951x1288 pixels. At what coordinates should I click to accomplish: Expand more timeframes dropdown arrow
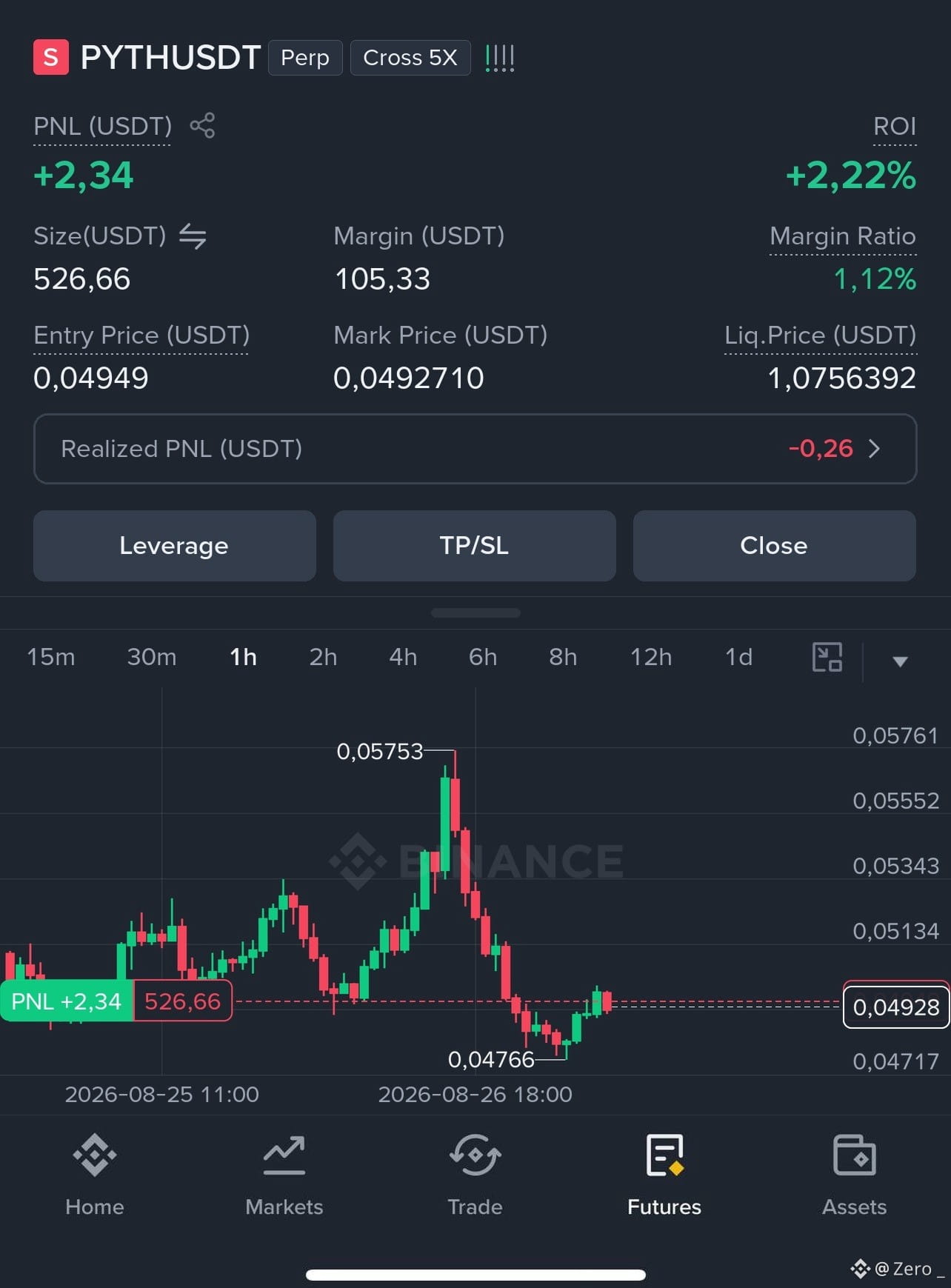(900, 661)
